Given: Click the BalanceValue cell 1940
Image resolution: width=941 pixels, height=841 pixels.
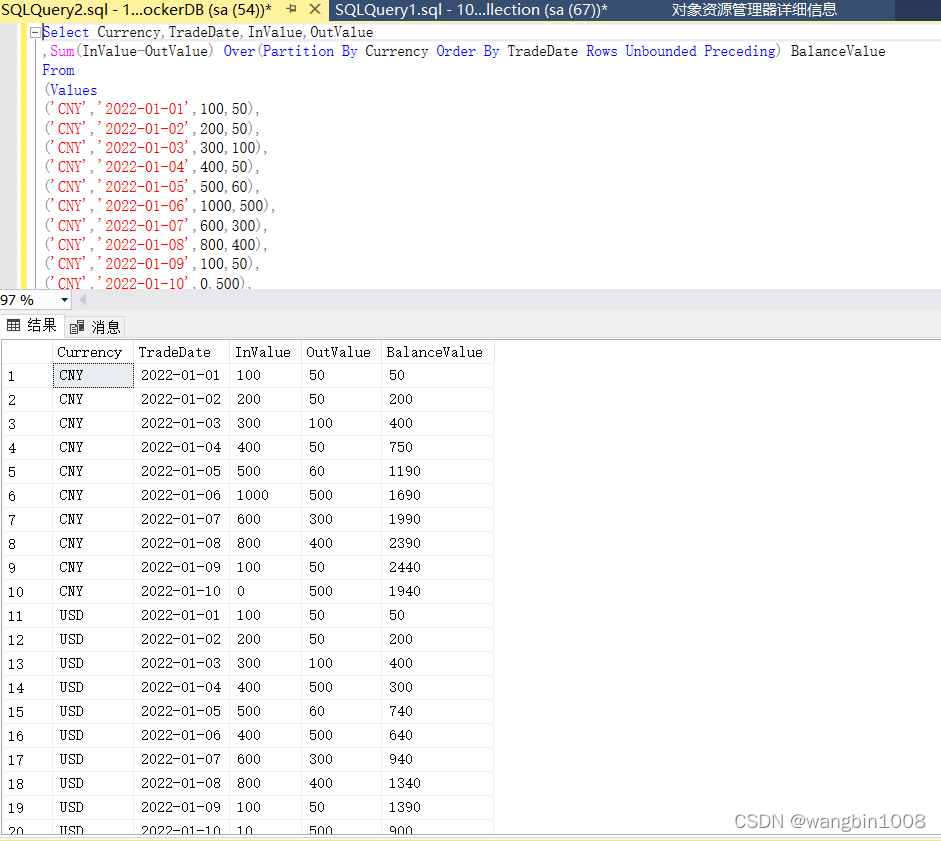Looking at the screenshot, I should pos(437,591).
